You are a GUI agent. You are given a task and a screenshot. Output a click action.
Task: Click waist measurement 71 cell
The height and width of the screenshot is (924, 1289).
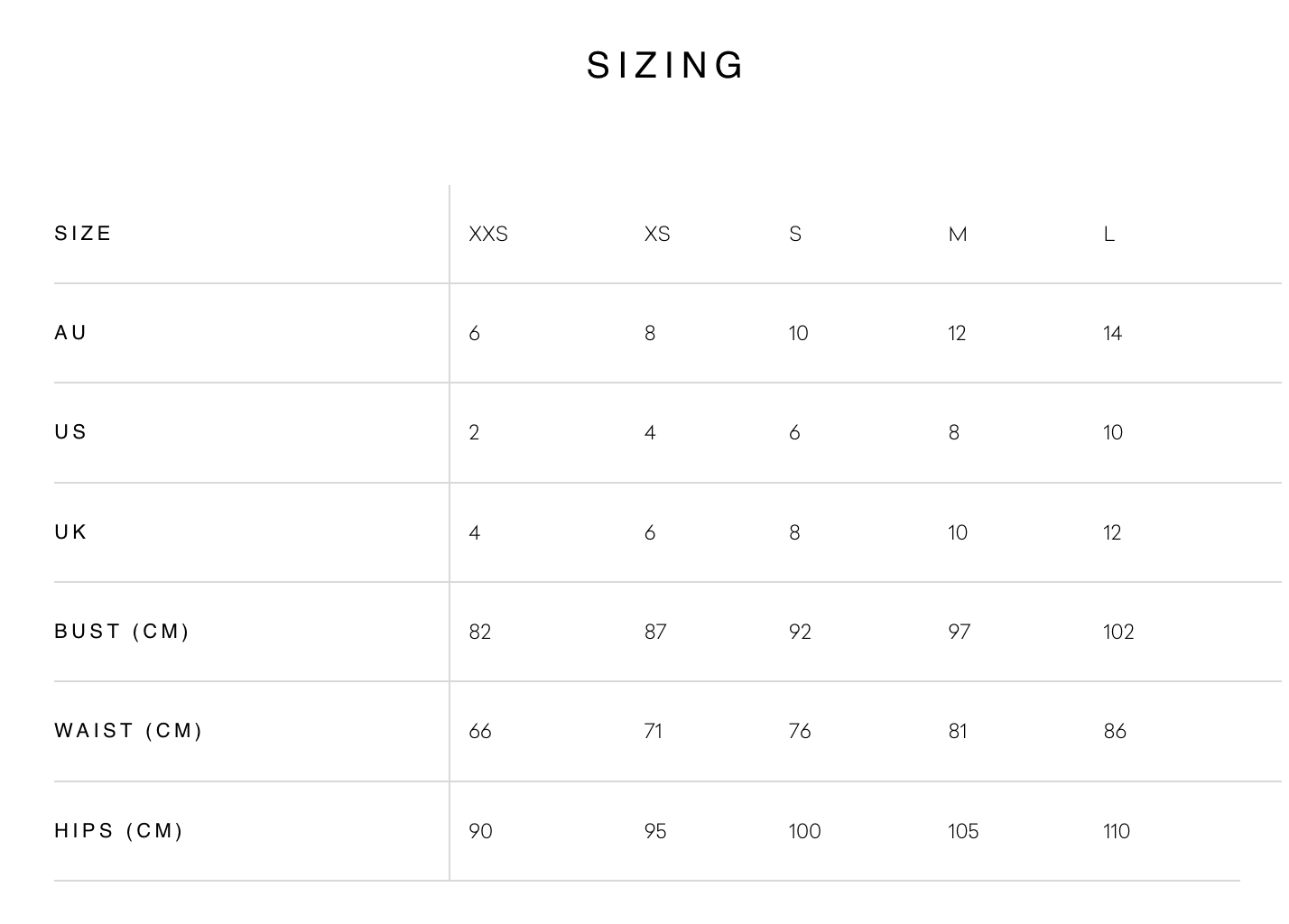click(x=654, y=732)
